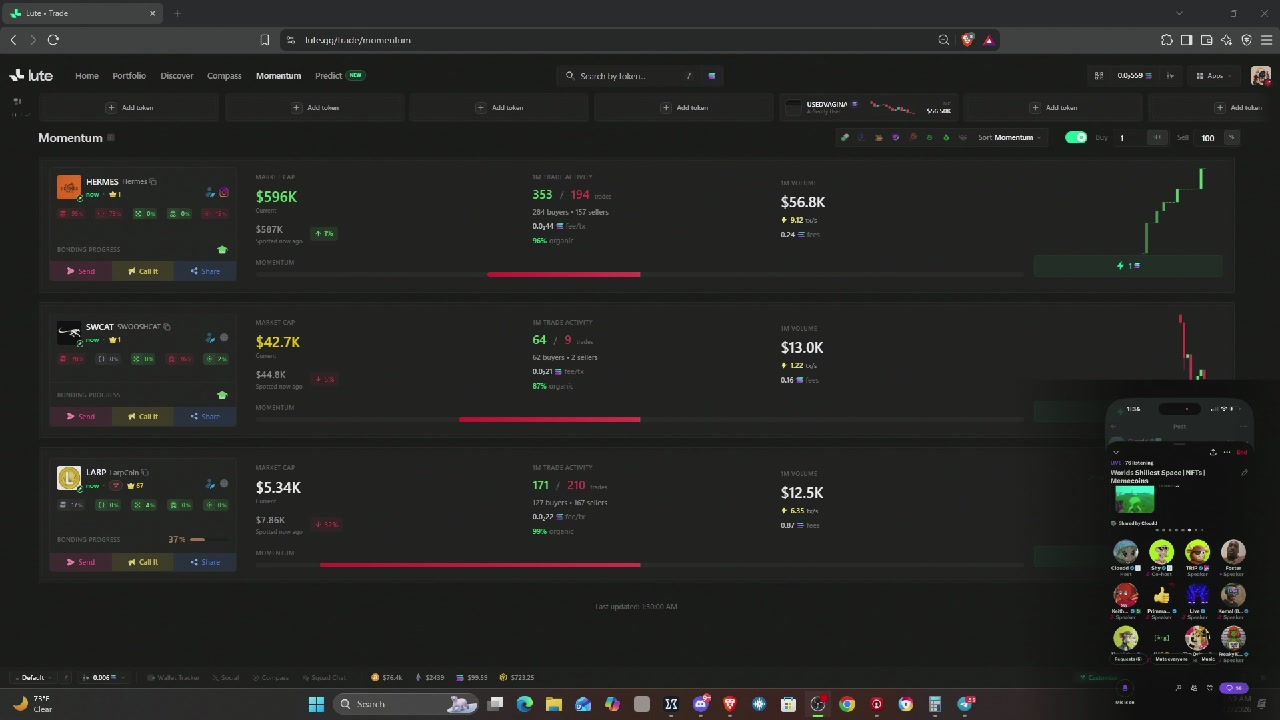The image size is (1280, 720).
Task: Click Send on the SWCAT card
Action: click(81, 416)
